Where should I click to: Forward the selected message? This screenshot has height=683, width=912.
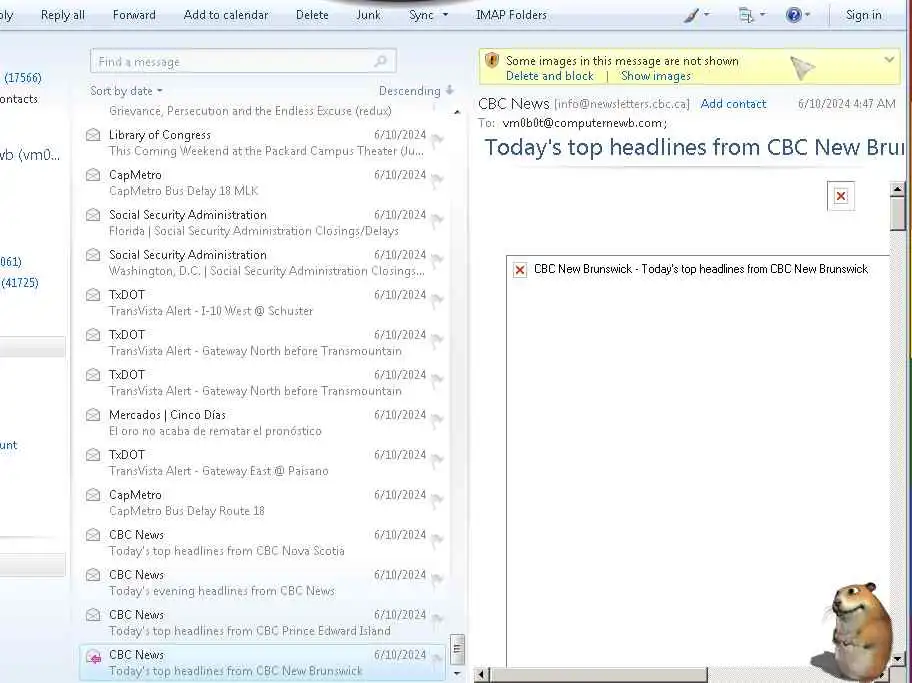tap(134, 15)
